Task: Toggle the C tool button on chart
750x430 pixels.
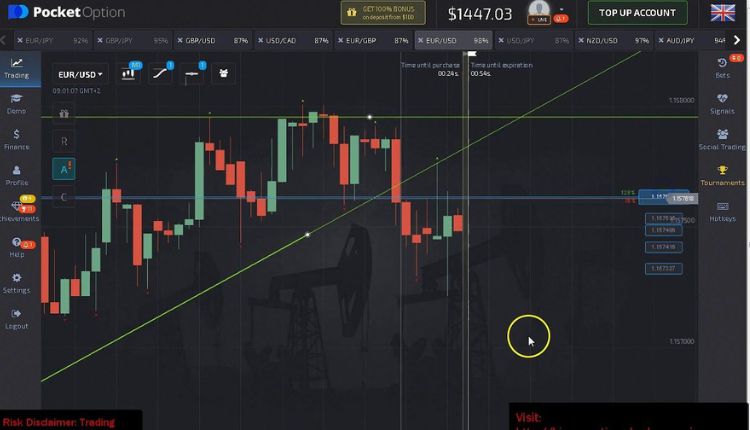Action: point(64,197)
